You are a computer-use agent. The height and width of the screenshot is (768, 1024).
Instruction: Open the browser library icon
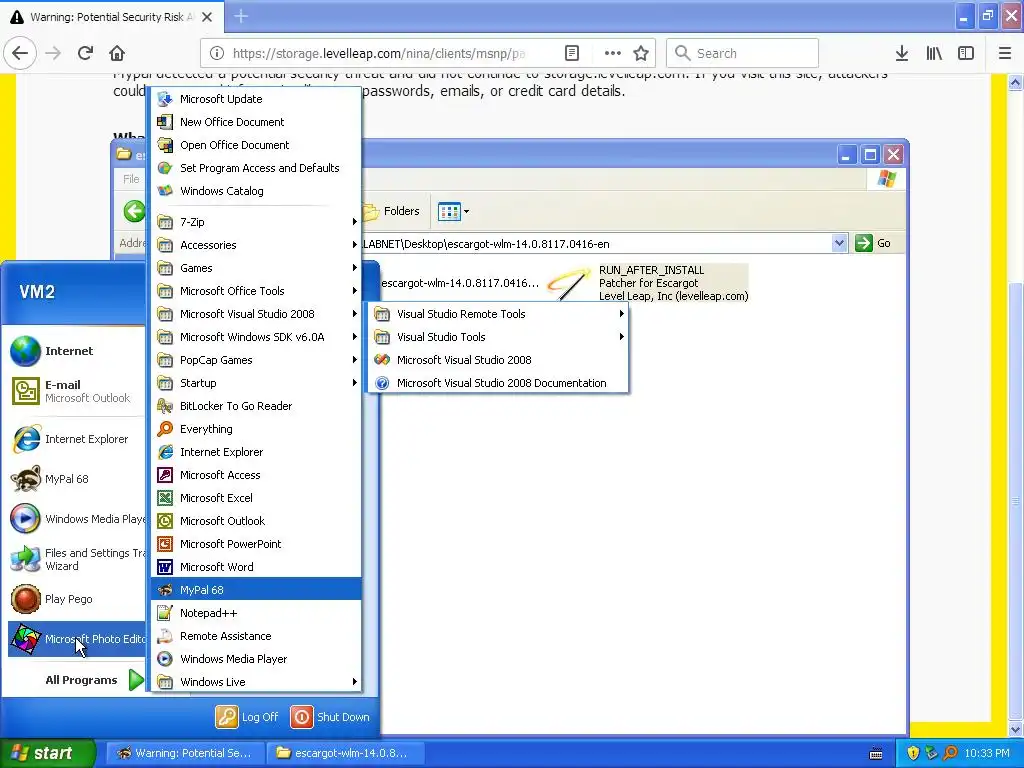tap(934, 53)
